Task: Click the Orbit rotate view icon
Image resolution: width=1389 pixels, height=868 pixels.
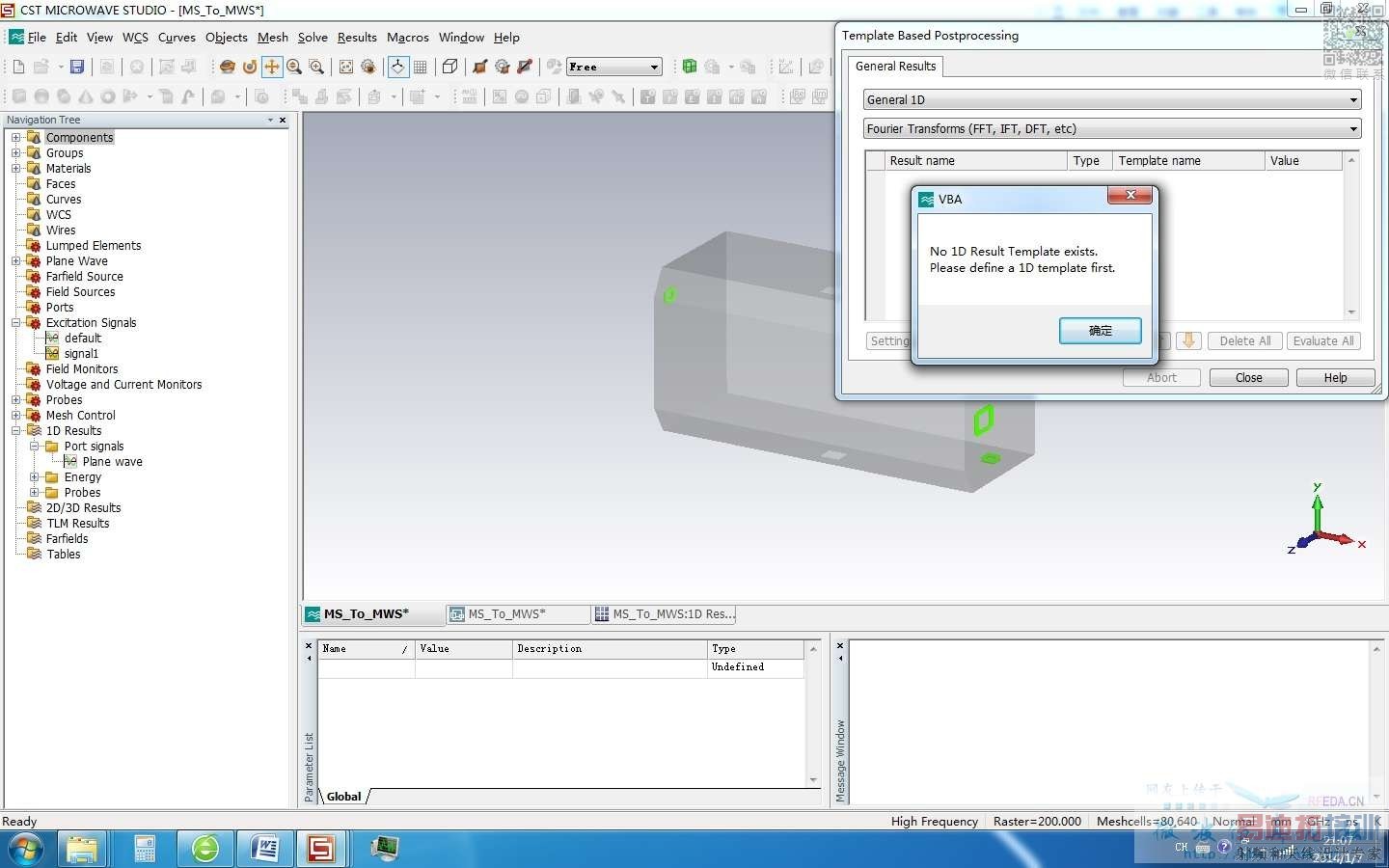Action: pyautogui.click(x=228, y=67)
